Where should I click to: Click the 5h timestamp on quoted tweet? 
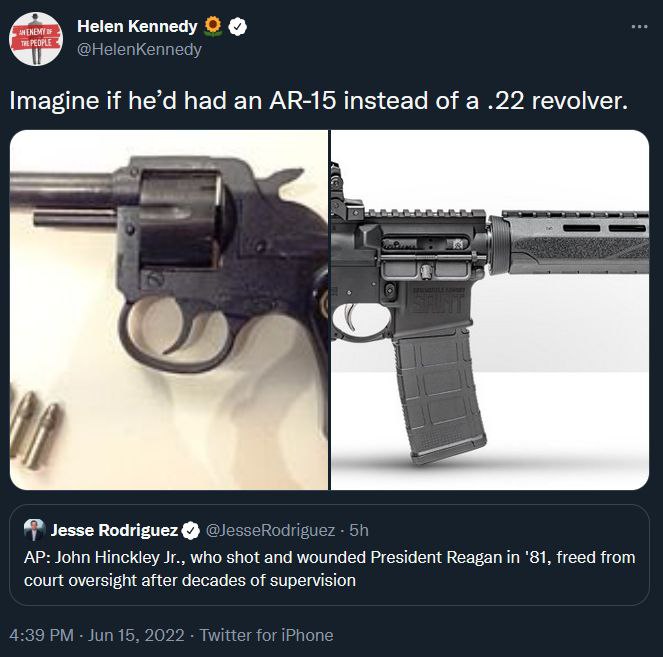359,530
